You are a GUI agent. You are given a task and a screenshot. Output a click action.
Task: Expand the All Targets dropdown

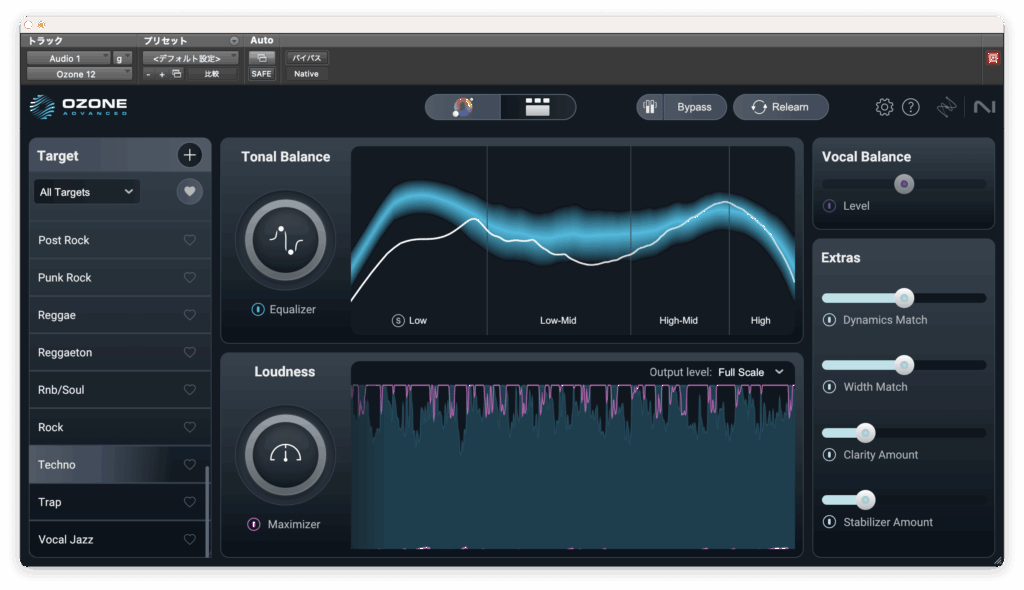coord(86,192)
